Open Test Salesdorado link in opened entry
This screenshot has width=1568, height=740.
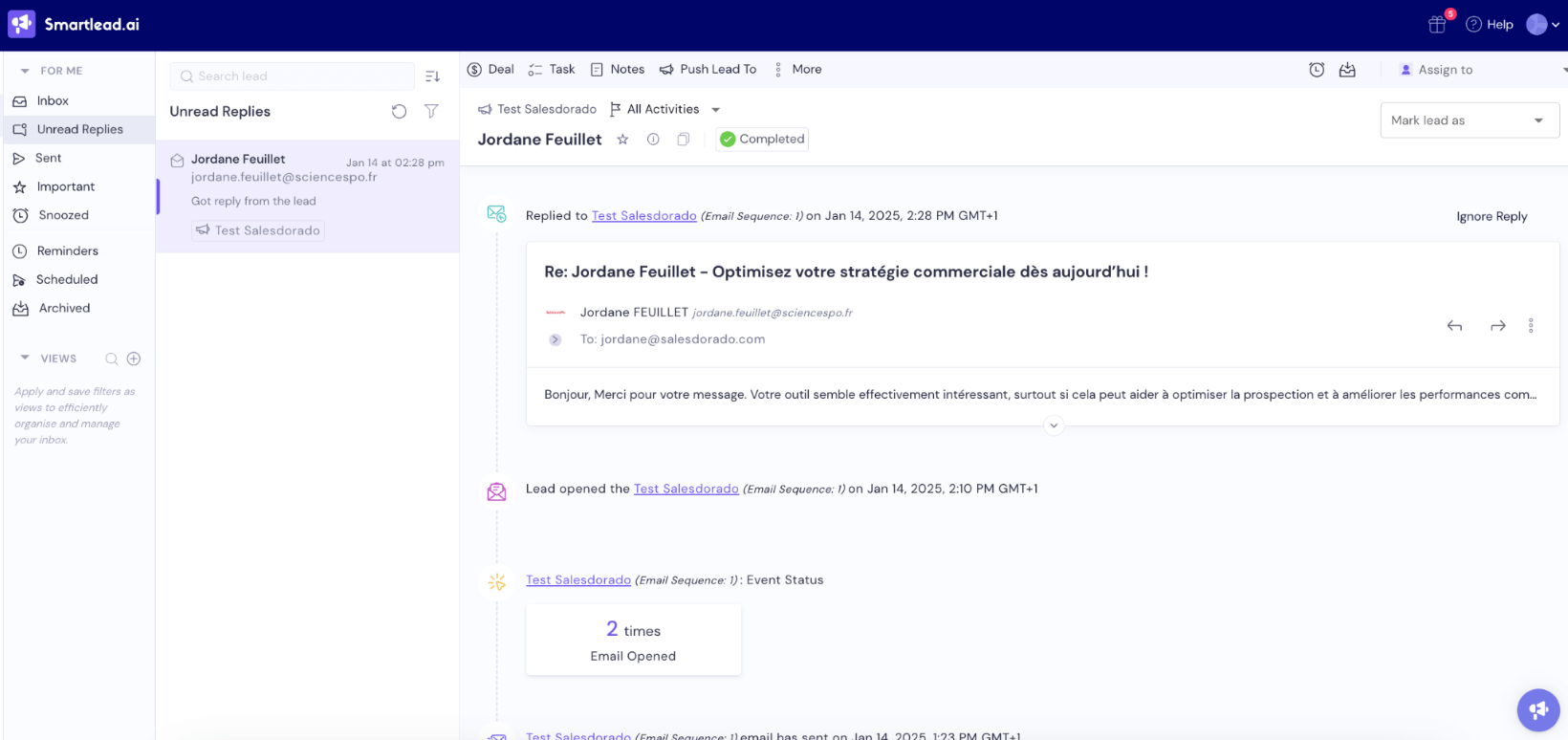[686, 489]
